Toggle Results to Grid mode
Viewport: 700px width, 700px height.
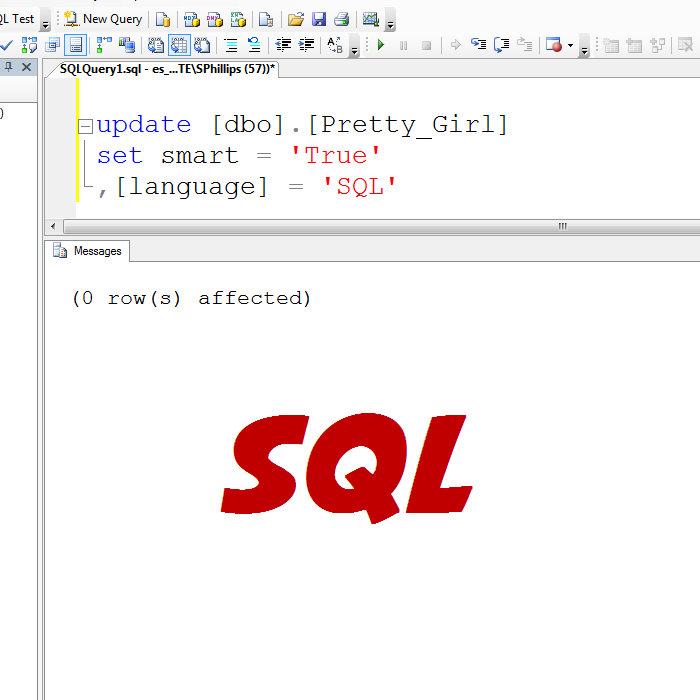[179, 45]
